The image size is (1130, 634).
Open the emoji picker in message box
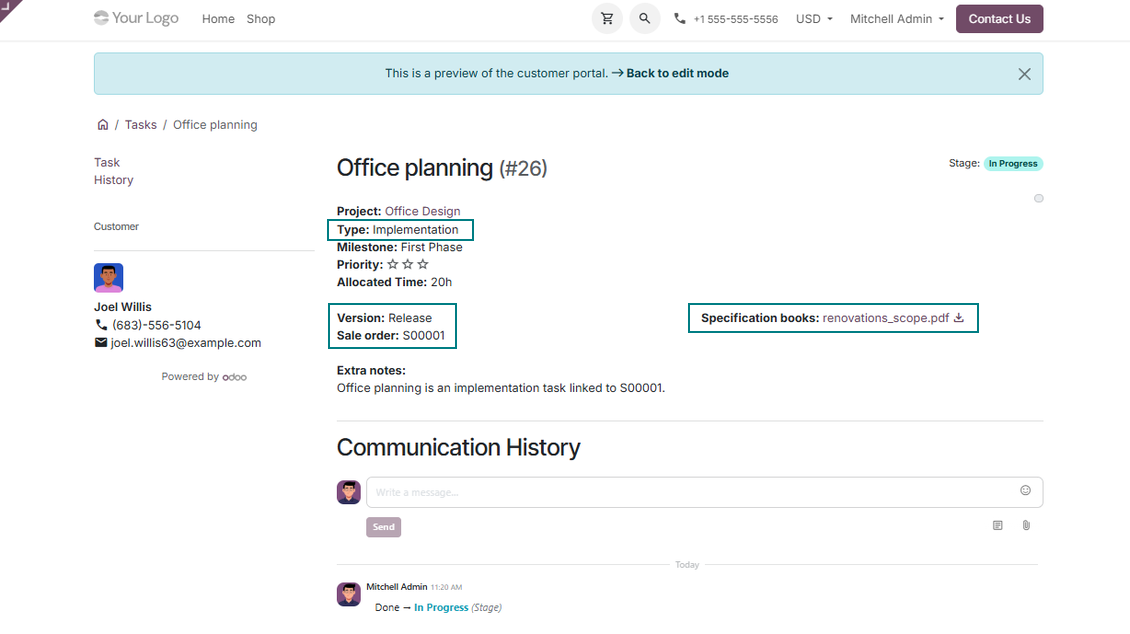[1025, 491]
